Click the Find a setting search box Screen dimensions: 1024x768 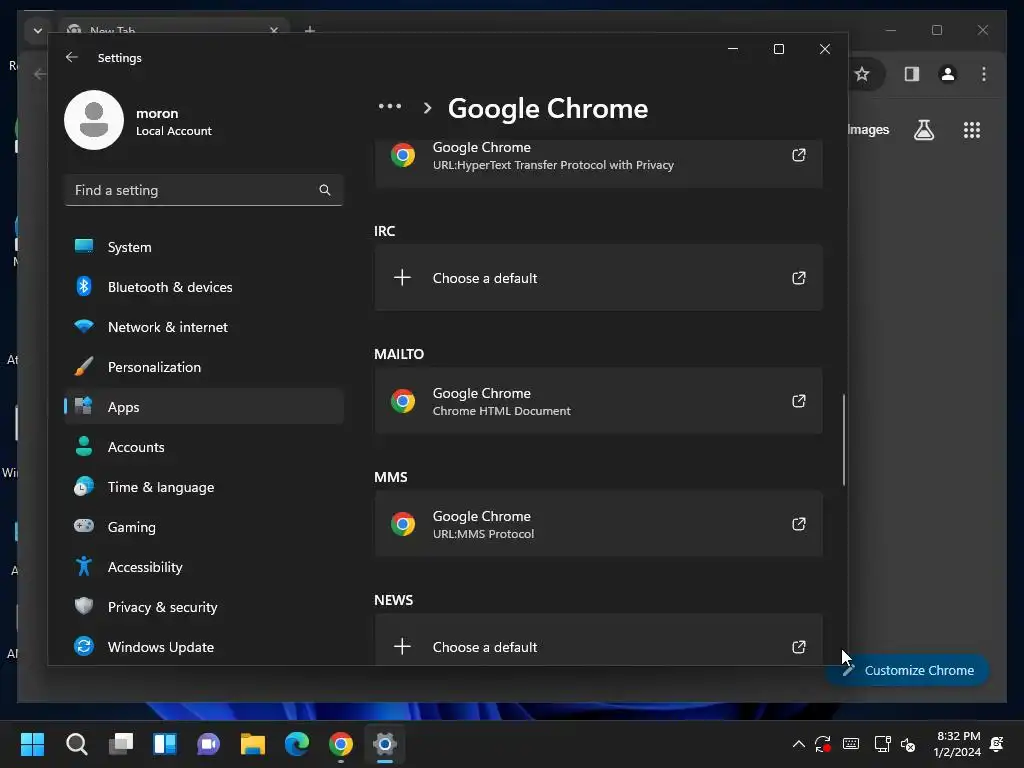click(204, 190)
